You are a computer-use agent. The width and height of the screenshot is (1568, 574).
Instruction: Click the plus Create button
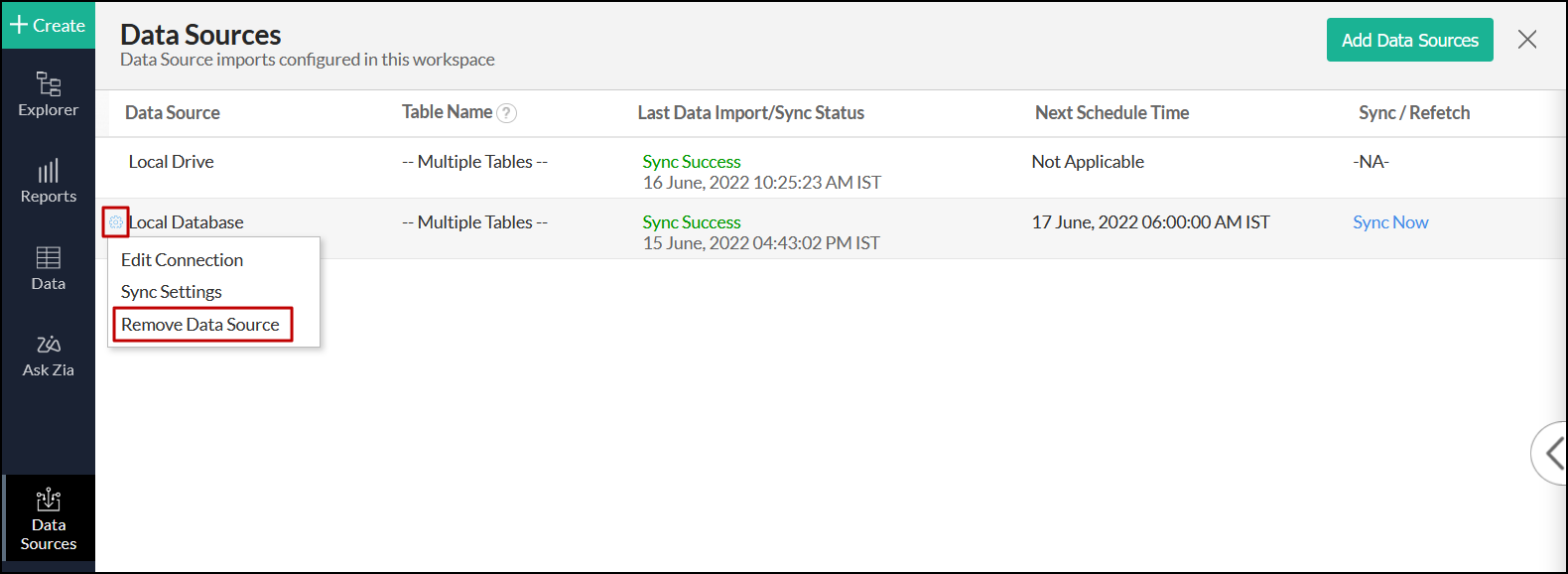tap(48, 25)
